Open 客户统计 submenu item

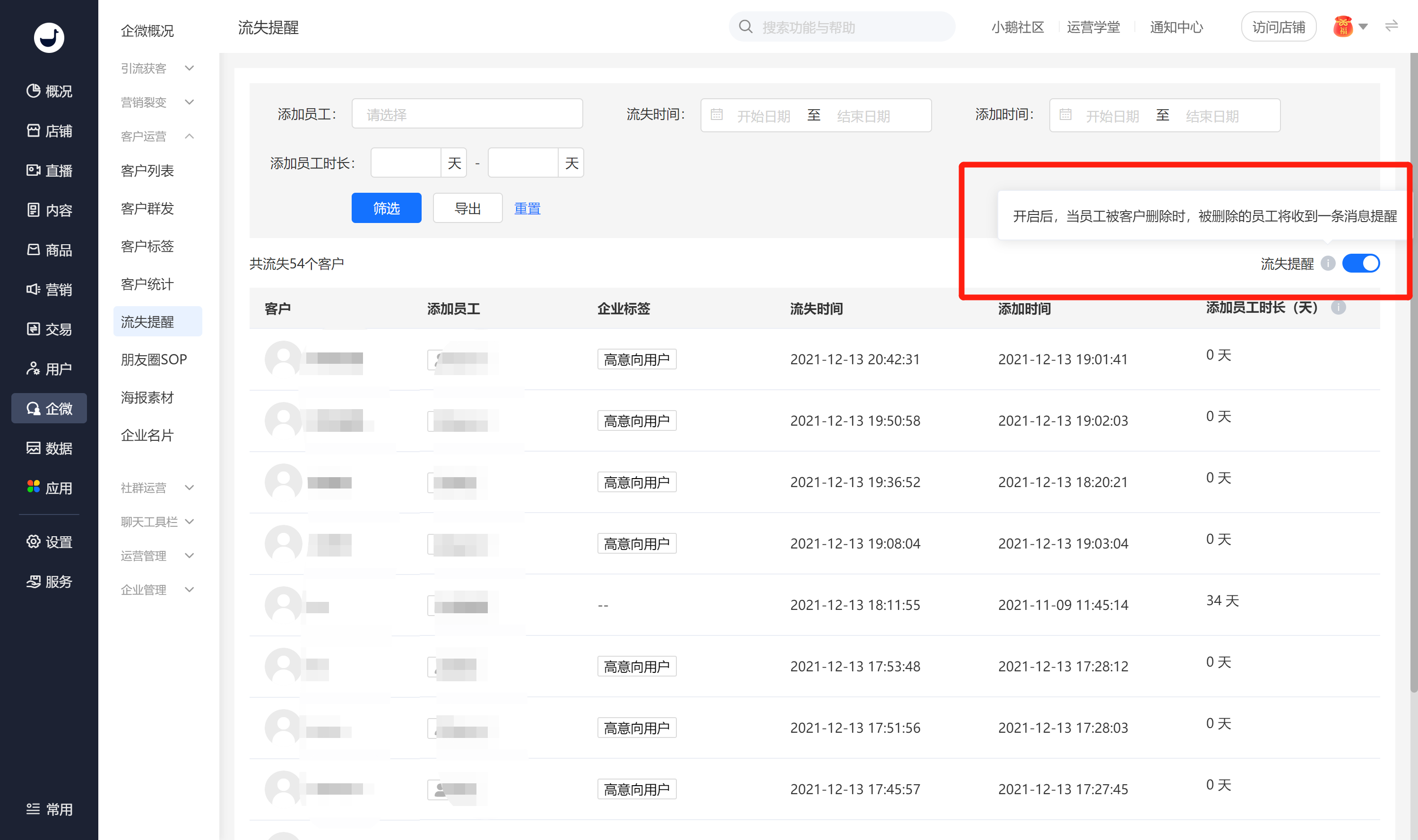pyautogui.click(x=147, y=283)
